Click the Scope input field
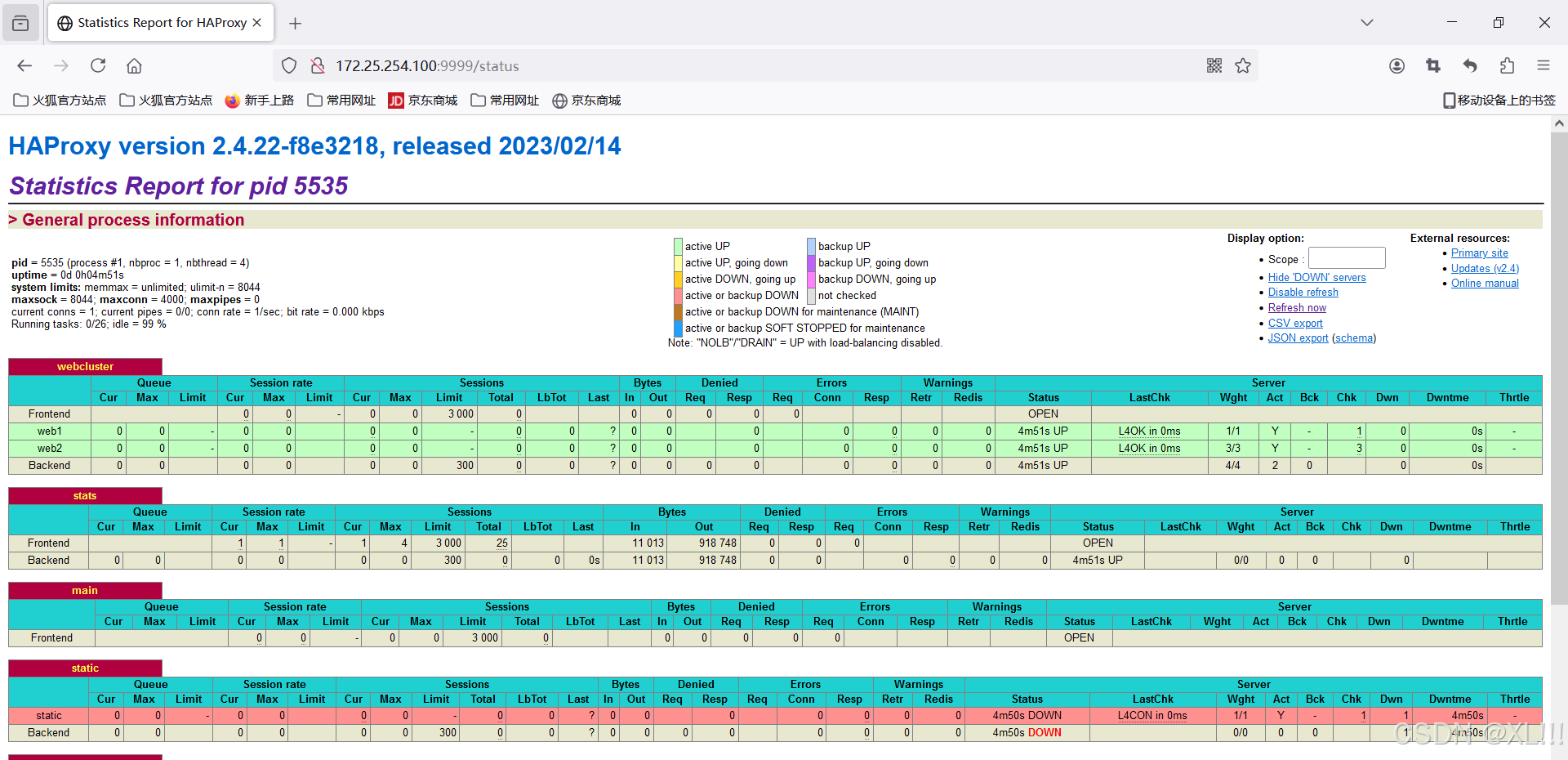This screenshot has width=1568, height=760. (x=1347, y=258)
